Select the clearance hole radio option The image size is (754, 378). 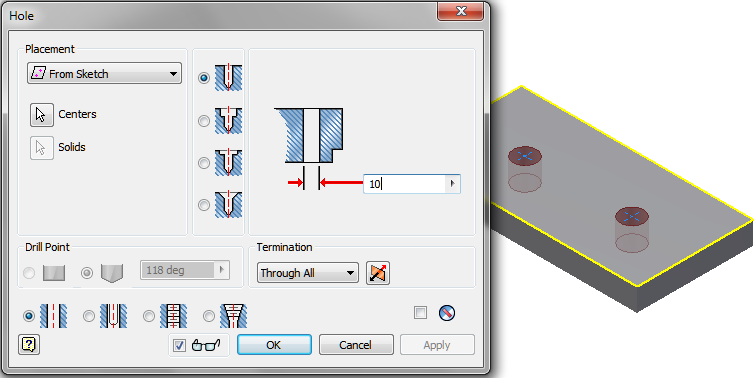89,316
